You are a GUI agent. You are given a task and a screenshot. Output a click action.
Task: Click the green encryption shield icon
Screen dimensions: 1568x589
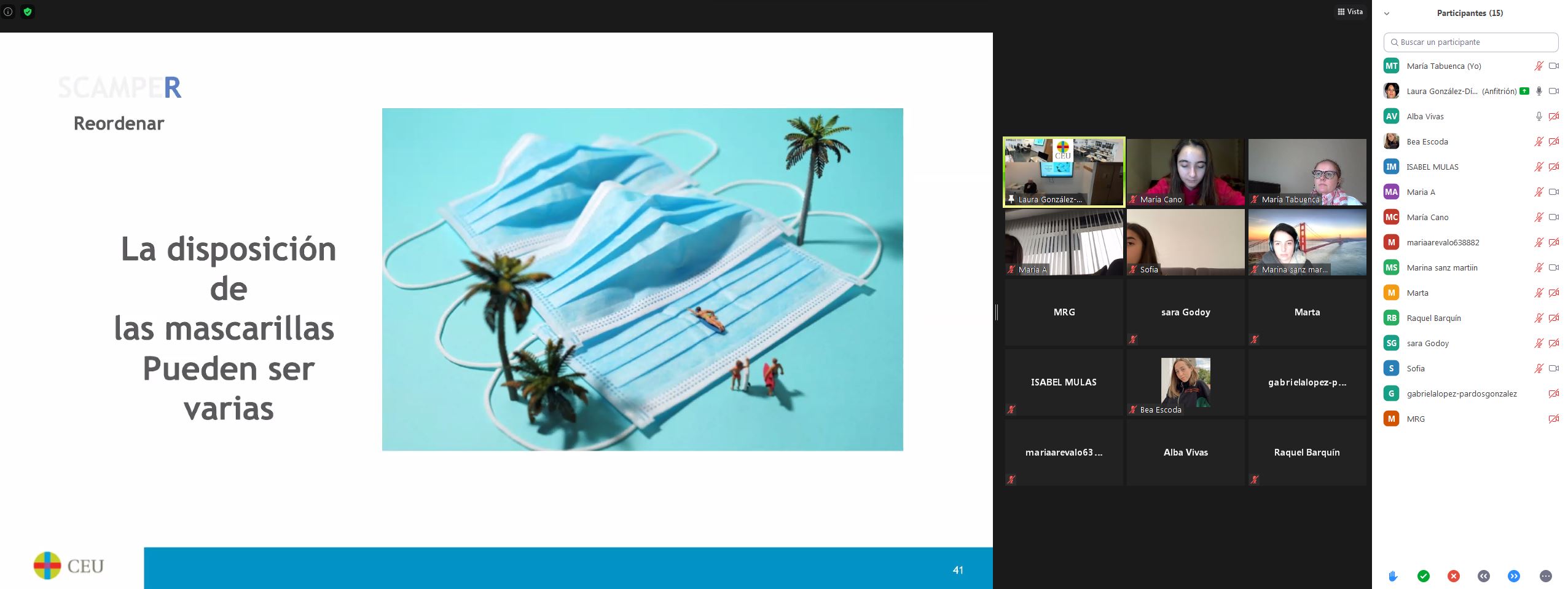(x=28, y=12)
